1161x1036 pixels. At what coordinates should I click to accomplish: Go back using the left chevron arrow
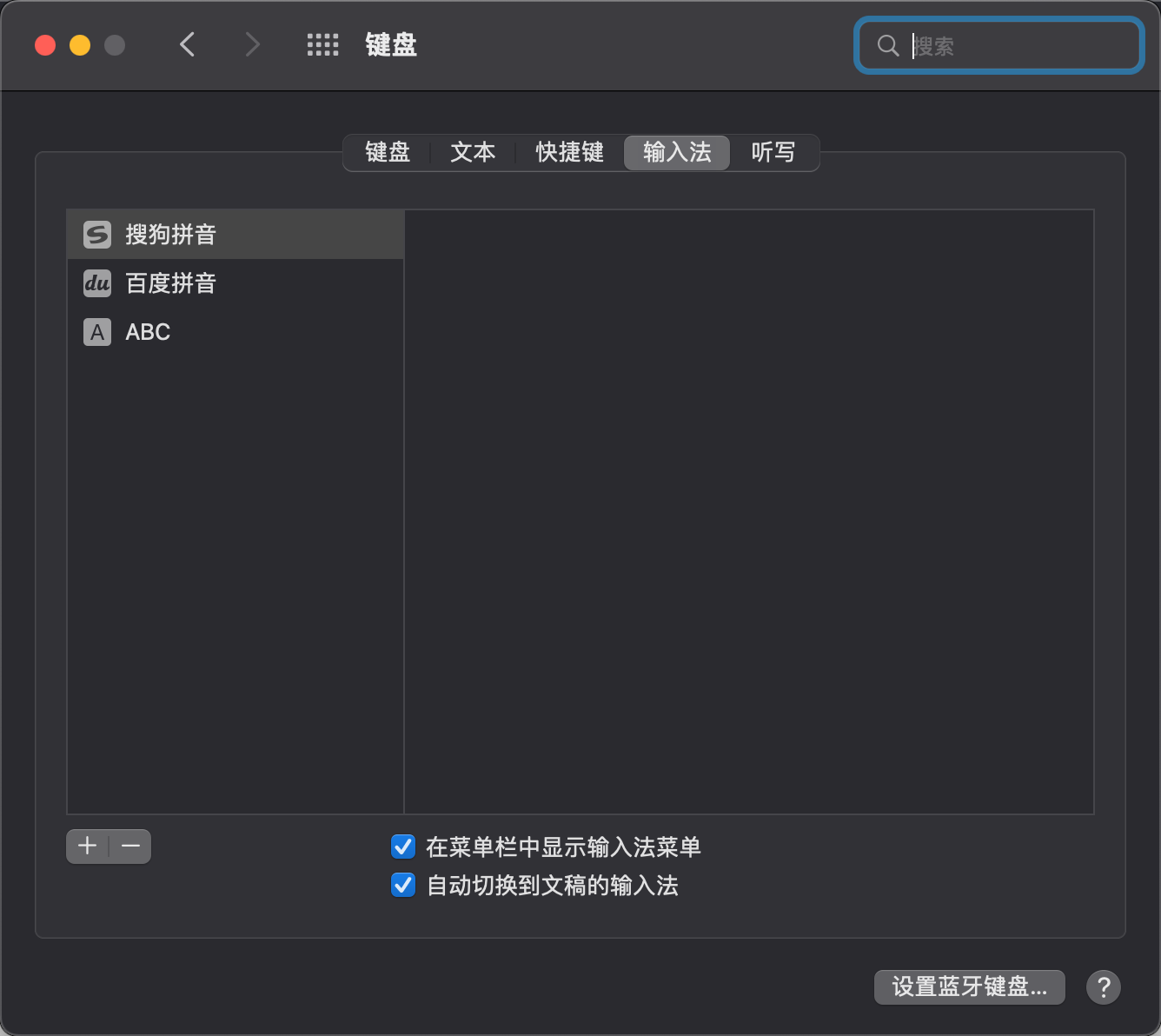coord(187,44)
